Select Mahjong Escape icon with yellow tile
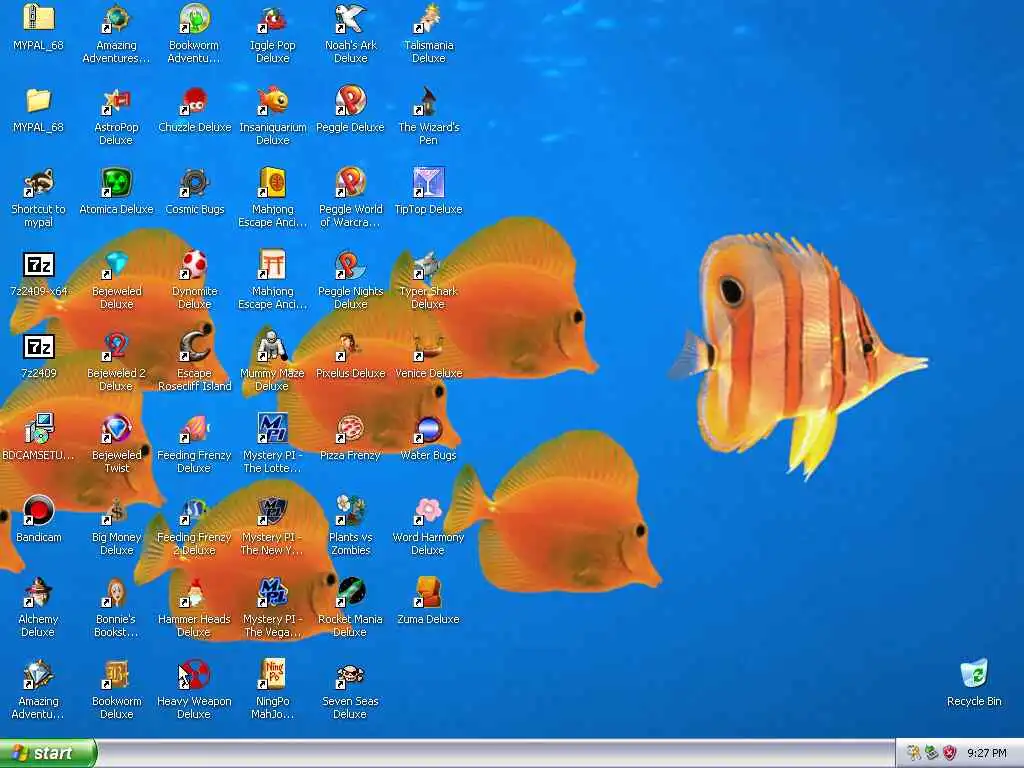Viewport: 1024px width, 768px height. tap(272, 183)
